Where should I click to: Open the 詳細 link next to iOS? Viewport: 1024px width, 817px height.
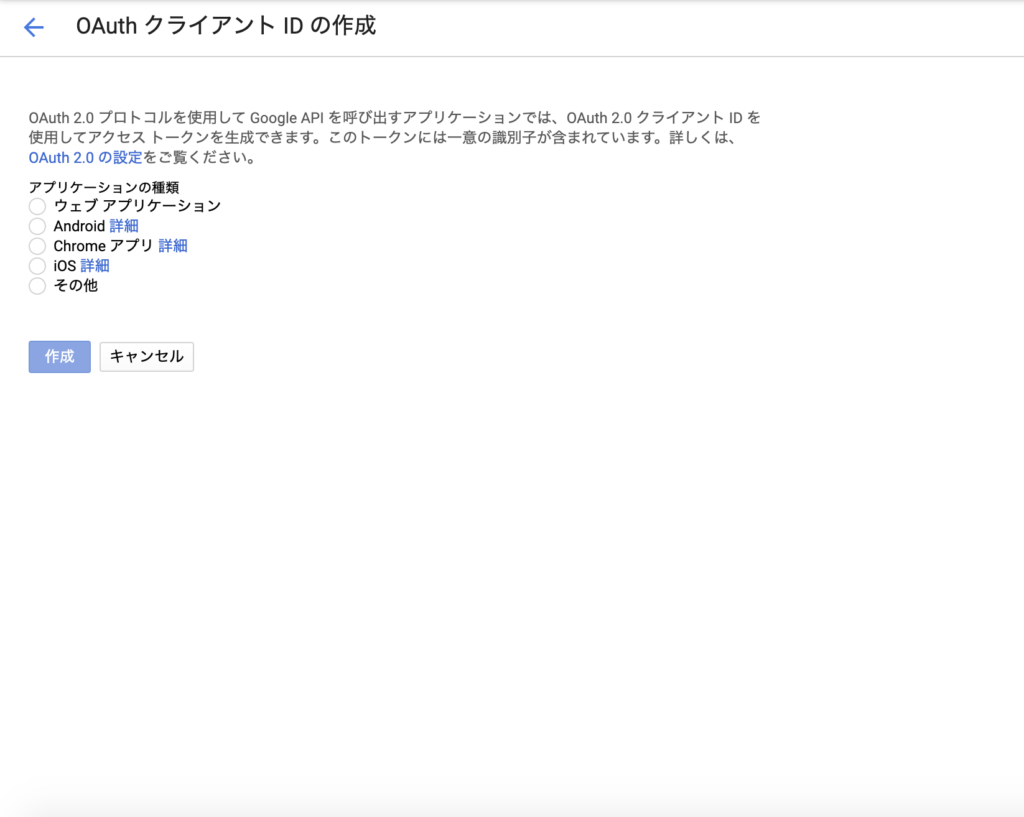95,266
